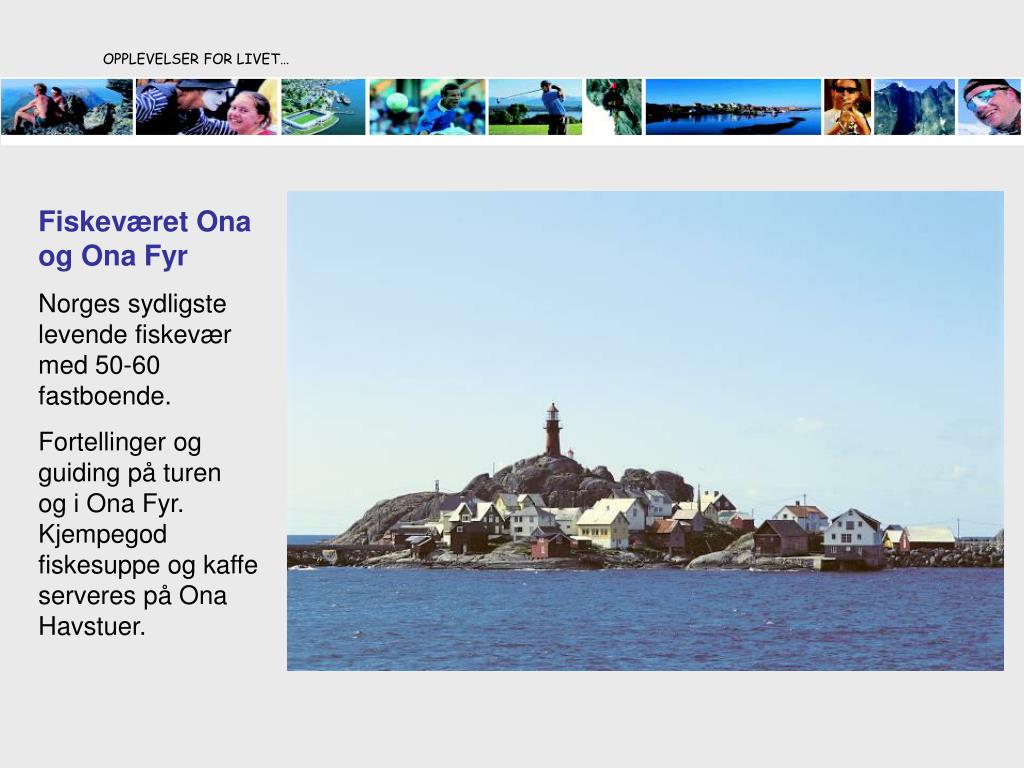Select the skier with goggles thumbnail

pos(989,107)
